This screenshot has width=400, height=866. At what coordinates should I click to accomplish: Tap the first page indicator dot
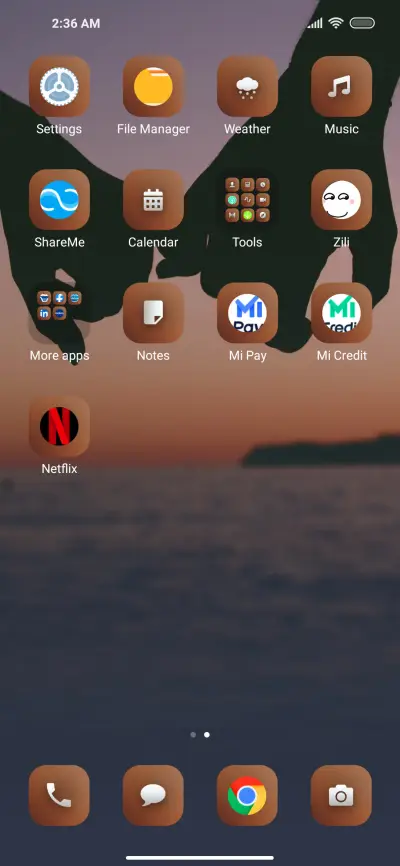coord(193,735)
